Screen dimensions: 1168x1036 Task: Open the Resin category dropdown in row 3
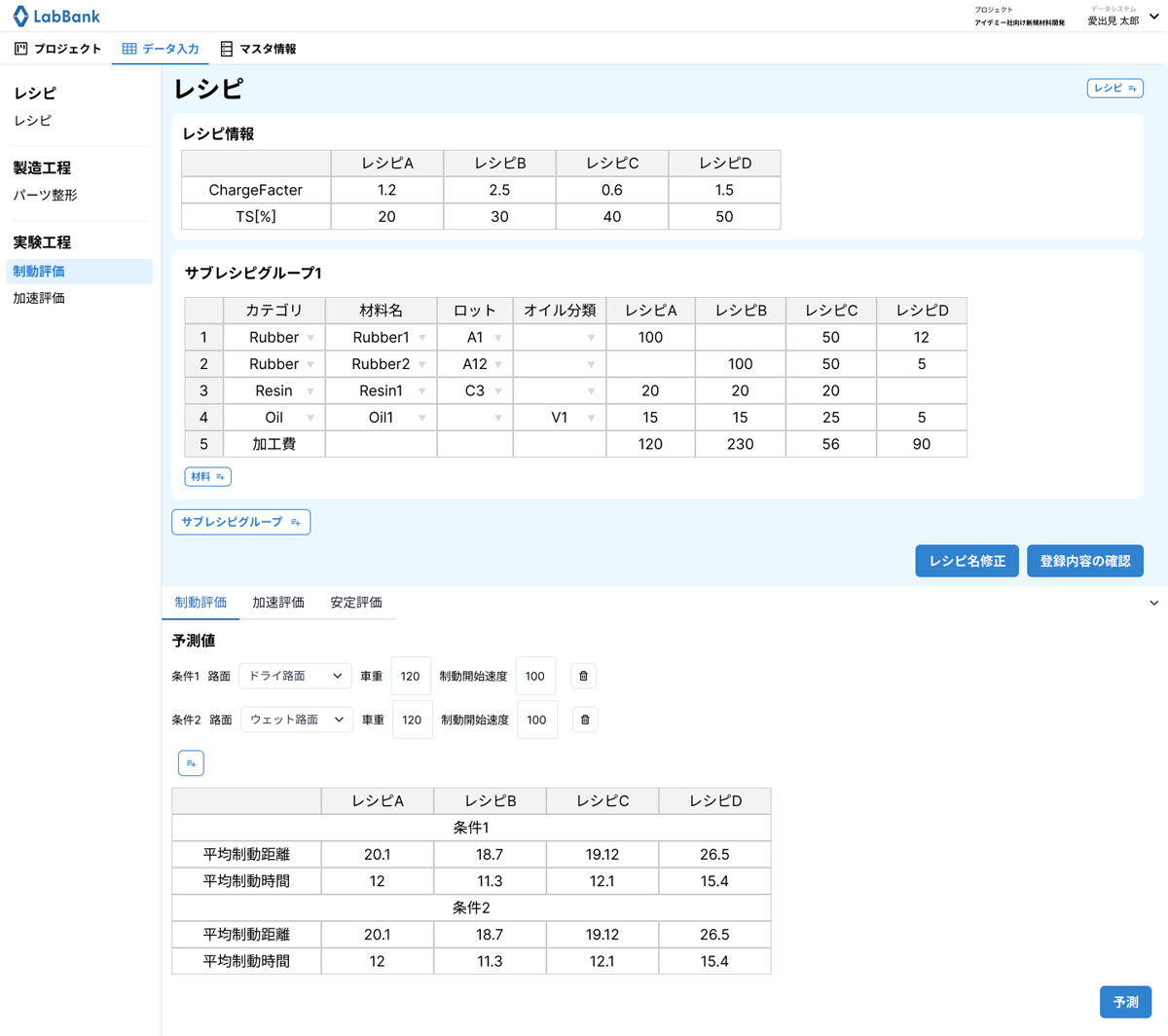[310, 390]
